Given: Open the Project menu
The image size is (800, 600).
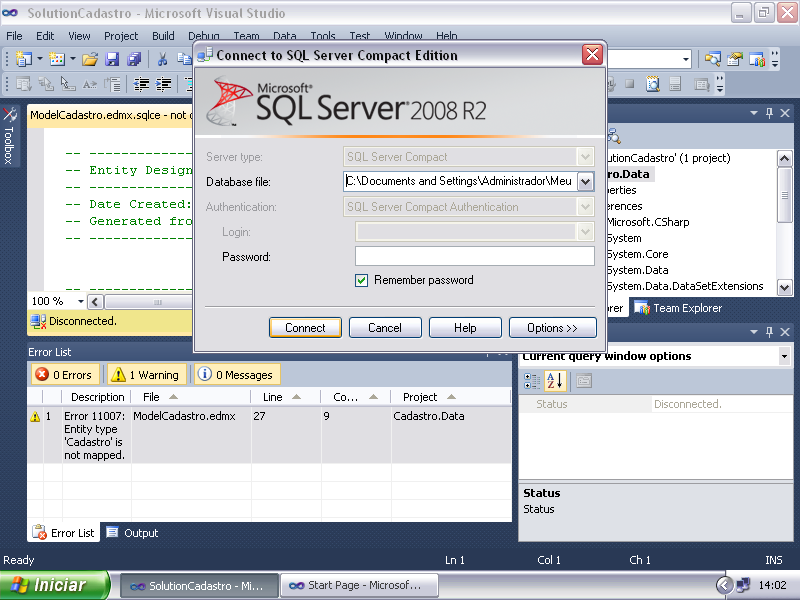Looking at the screenshot, I should pyautogui.click(x=121, y=36).
